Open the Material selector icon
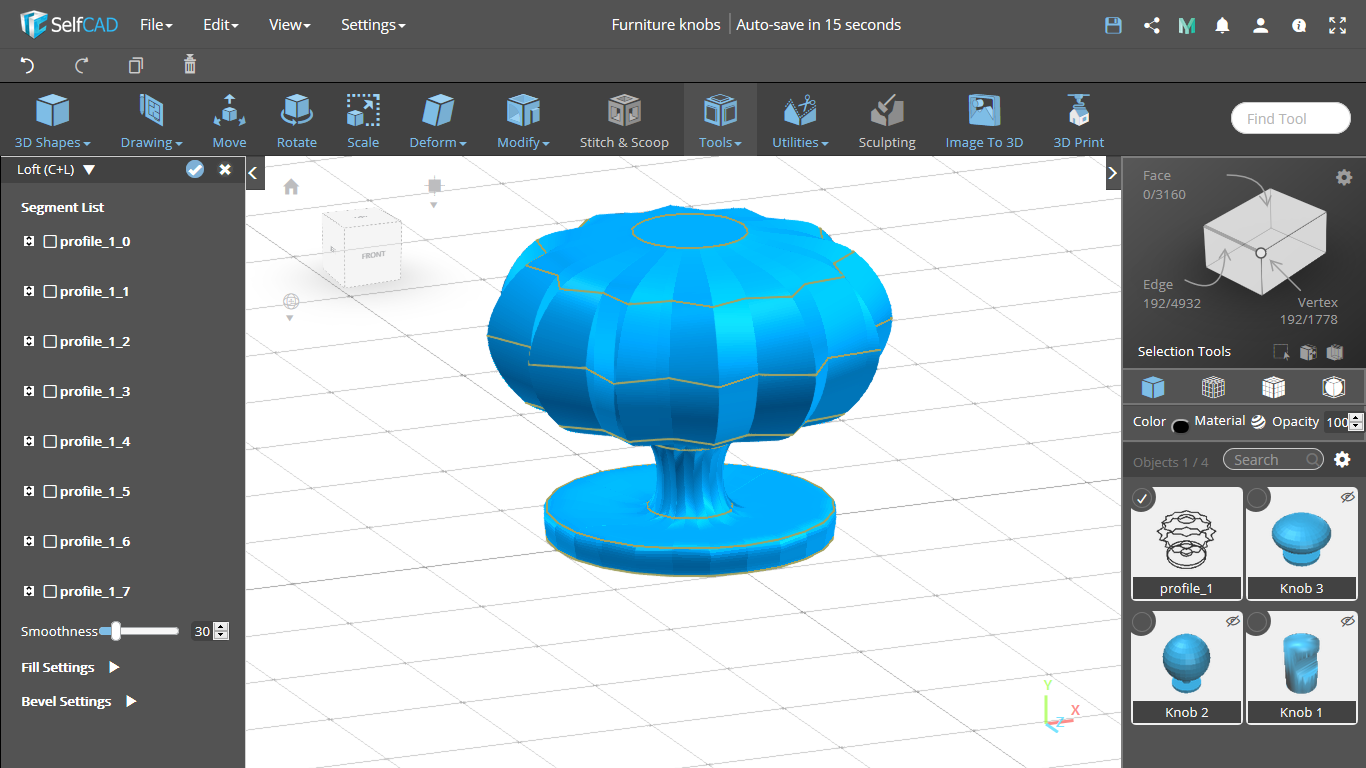Image resolution: width=1366 pixels, height=768 pixels. [x=1258, y=422]
